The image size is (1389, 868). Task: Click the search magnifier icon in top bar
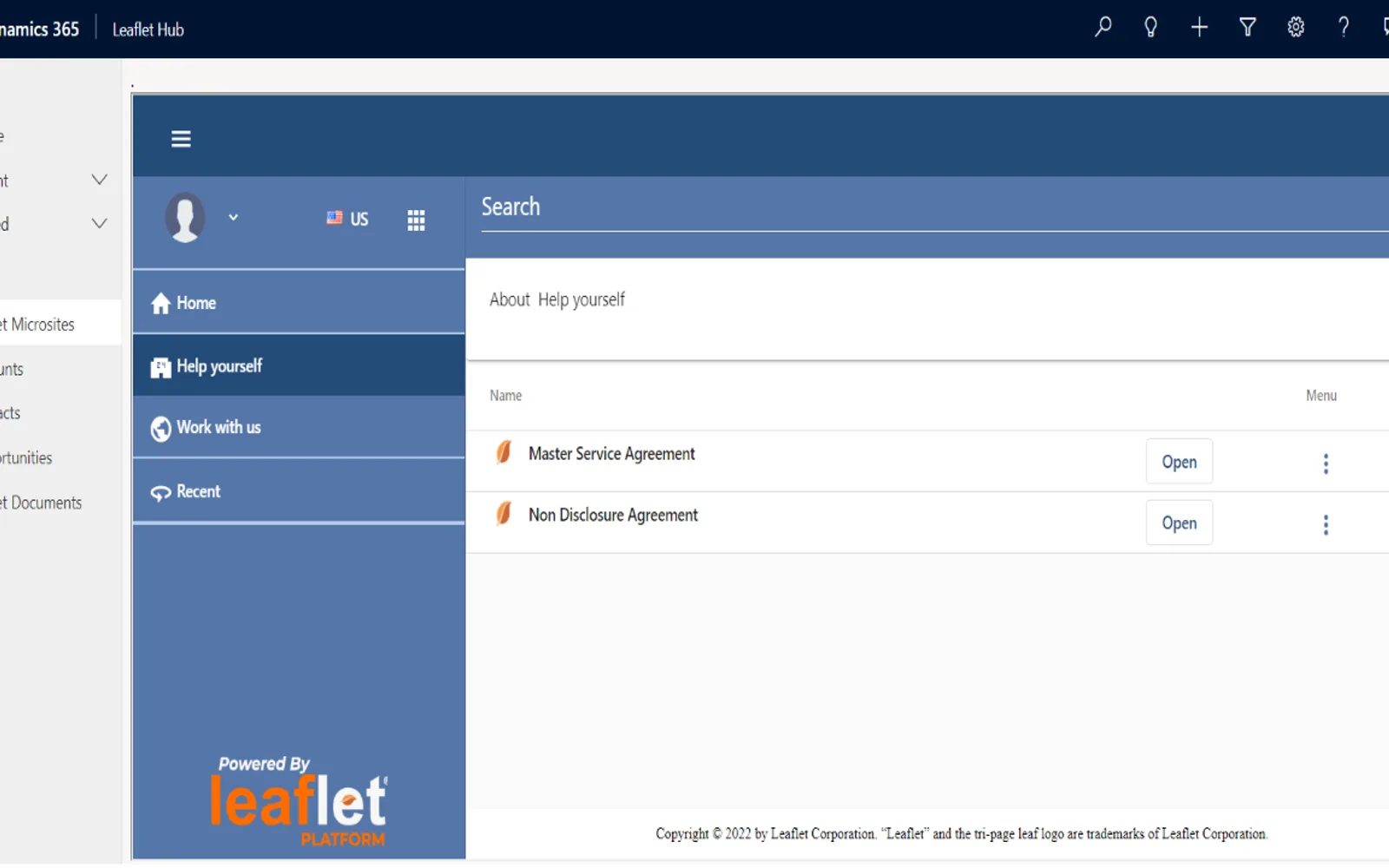1103,28
